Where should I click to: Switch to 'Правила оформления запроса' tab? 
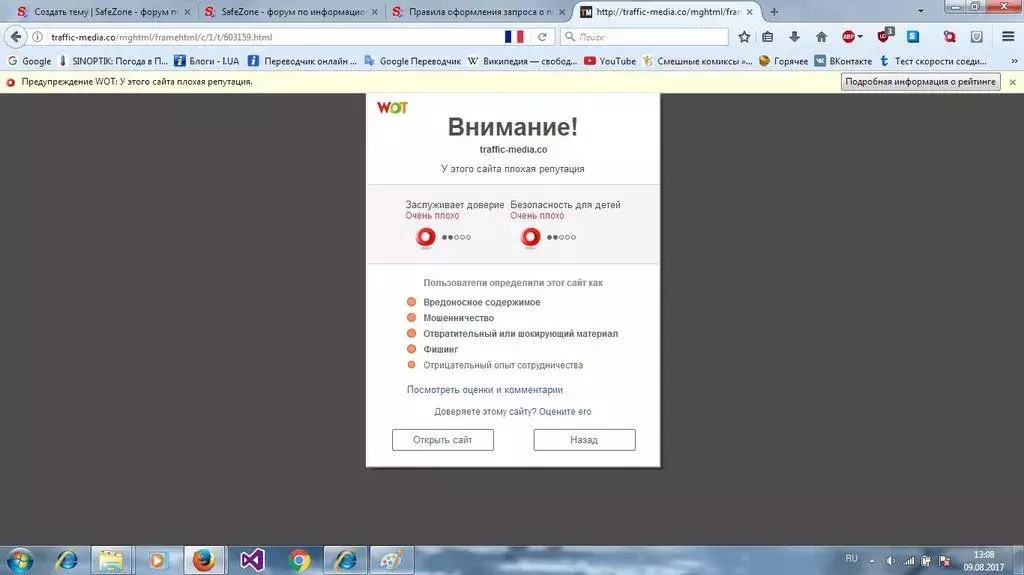coord(480,12)
